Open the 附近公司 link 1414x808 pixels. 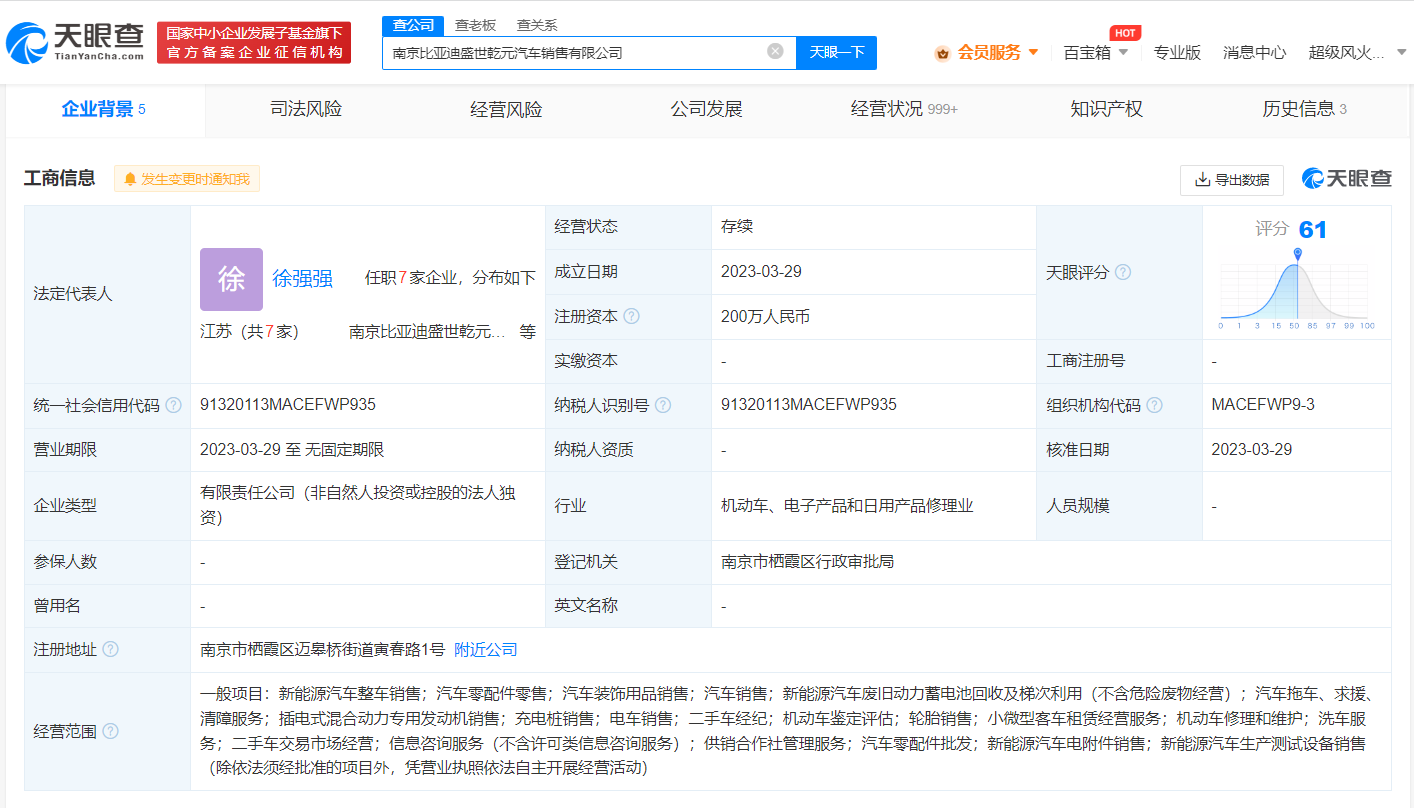pos(485,649)
